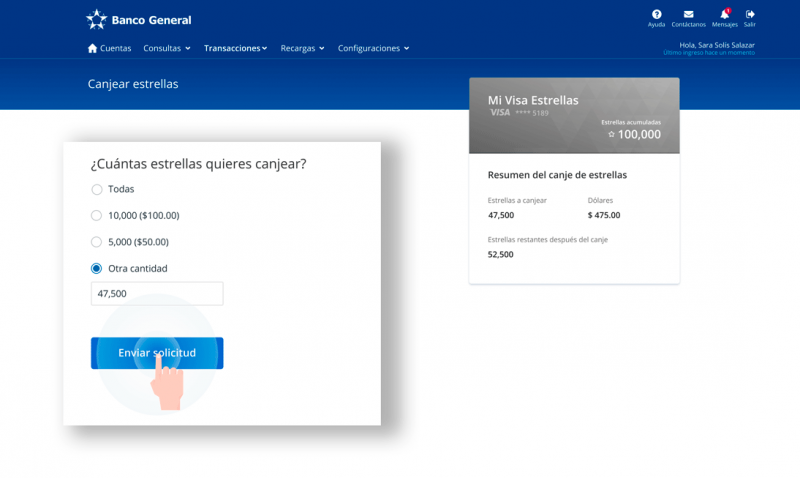The height and width of the screenshot is (478, 800).
Task: Click the star icon beside 100,000
Action: click(x=611, y=134)
